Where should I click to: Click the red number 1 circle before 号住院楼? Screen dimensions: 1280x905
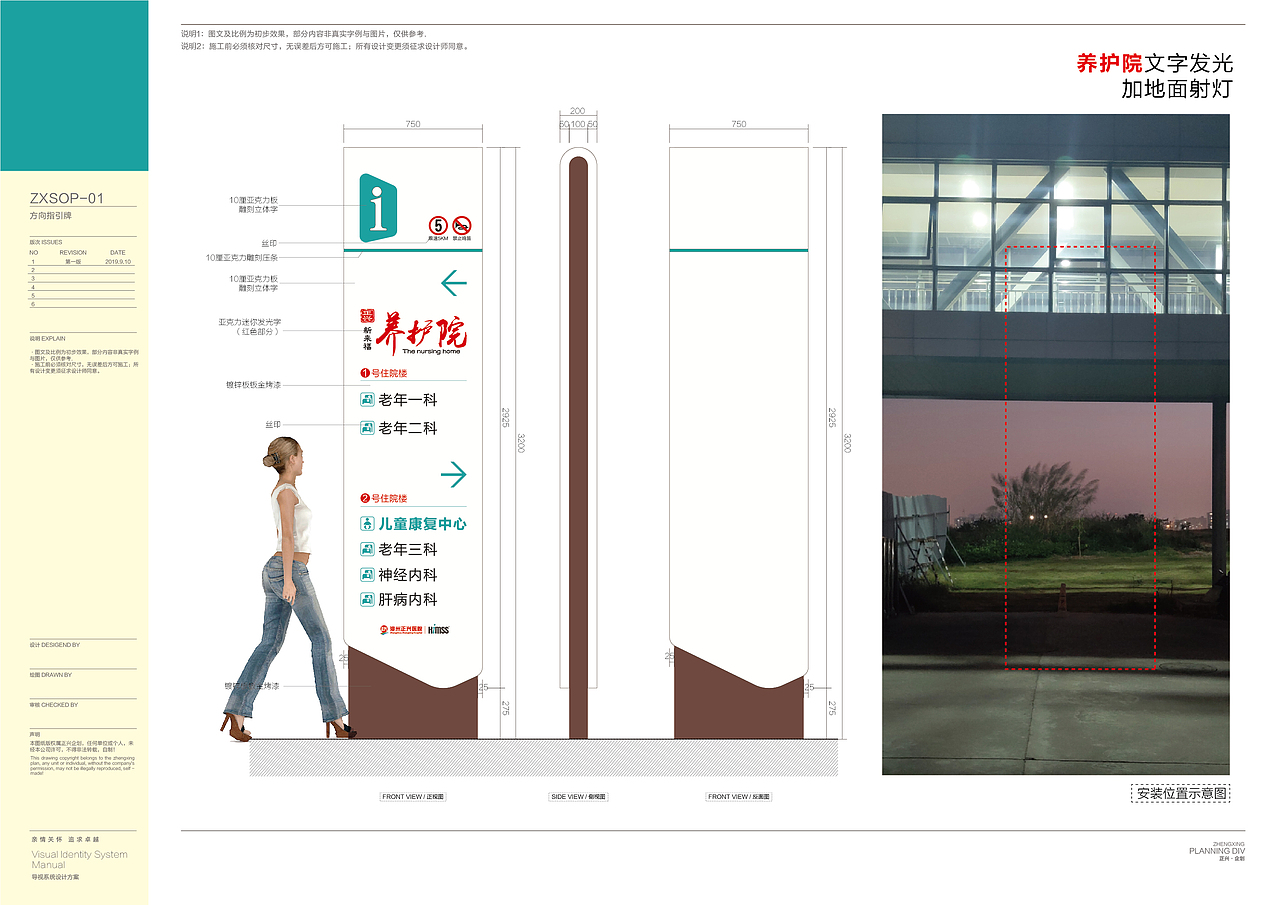point(365,373)
